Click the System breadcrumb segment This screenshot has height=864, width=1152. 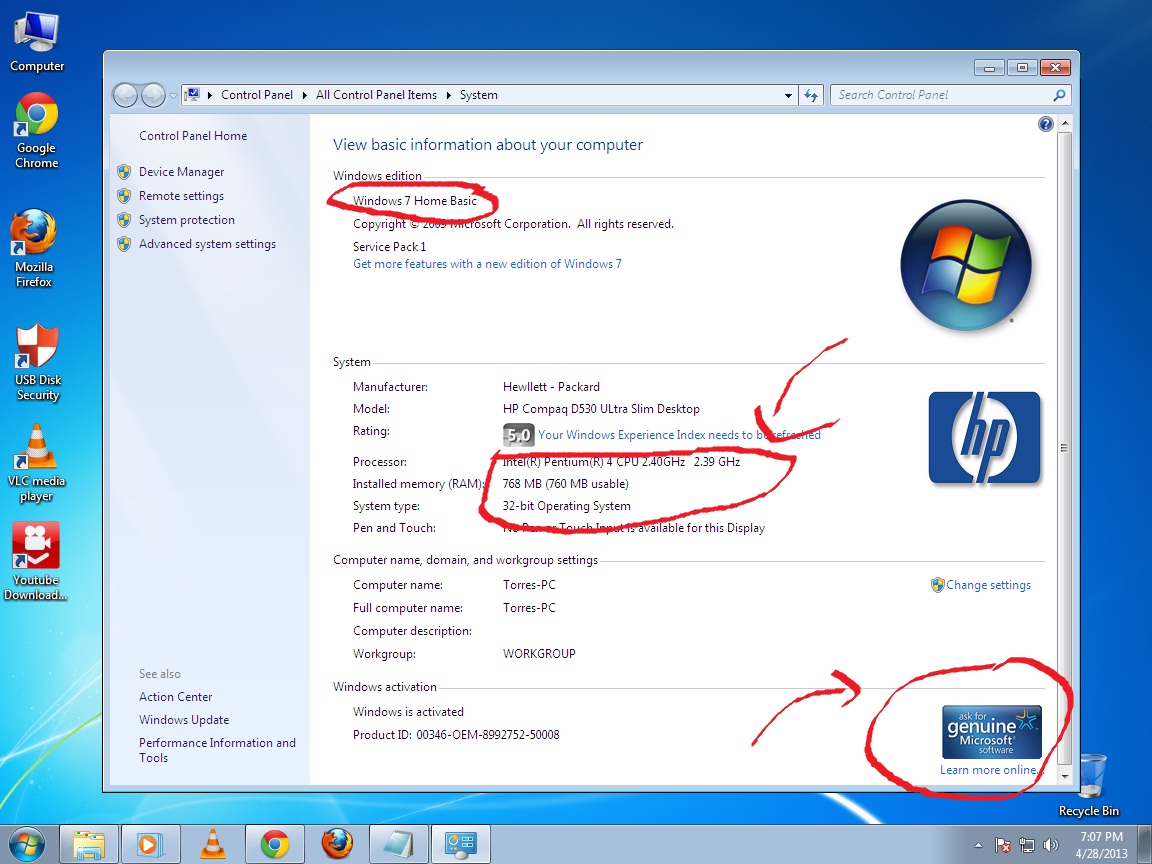coord(478,95)
